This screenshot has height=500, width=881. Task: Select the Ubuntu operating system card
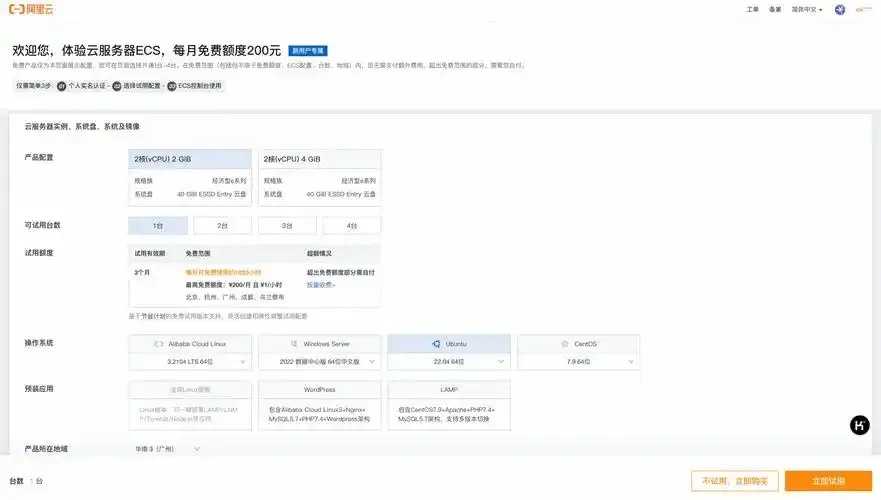[449, 344]
